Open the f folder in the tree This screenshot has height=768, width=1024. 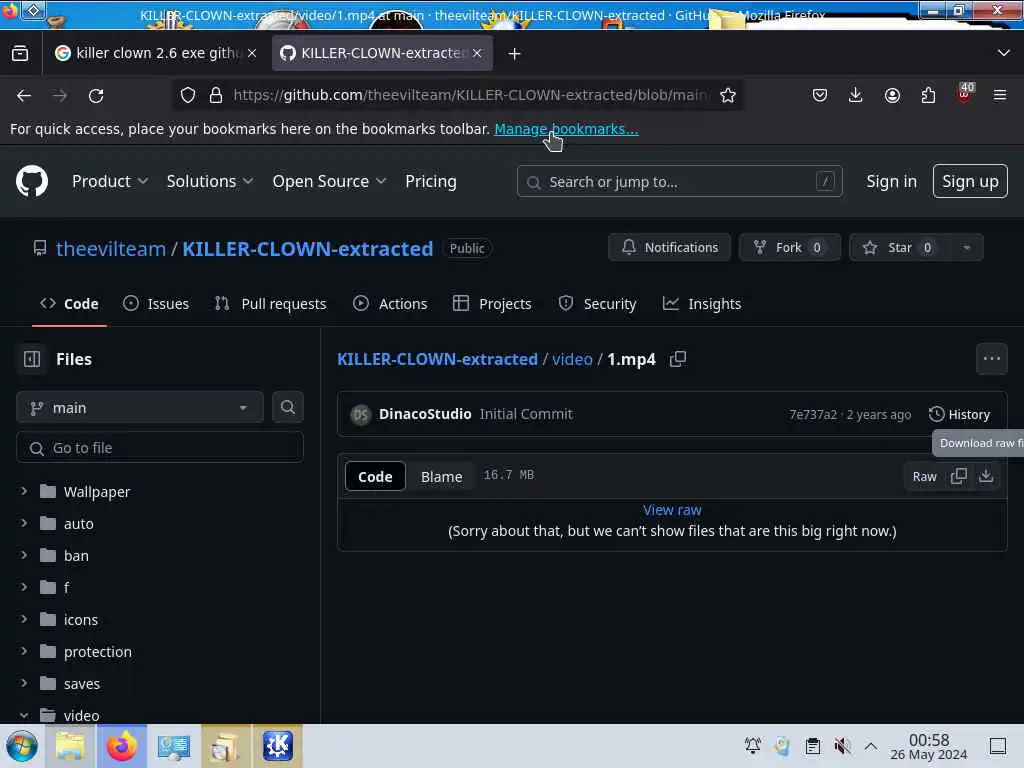coord(67,587)
